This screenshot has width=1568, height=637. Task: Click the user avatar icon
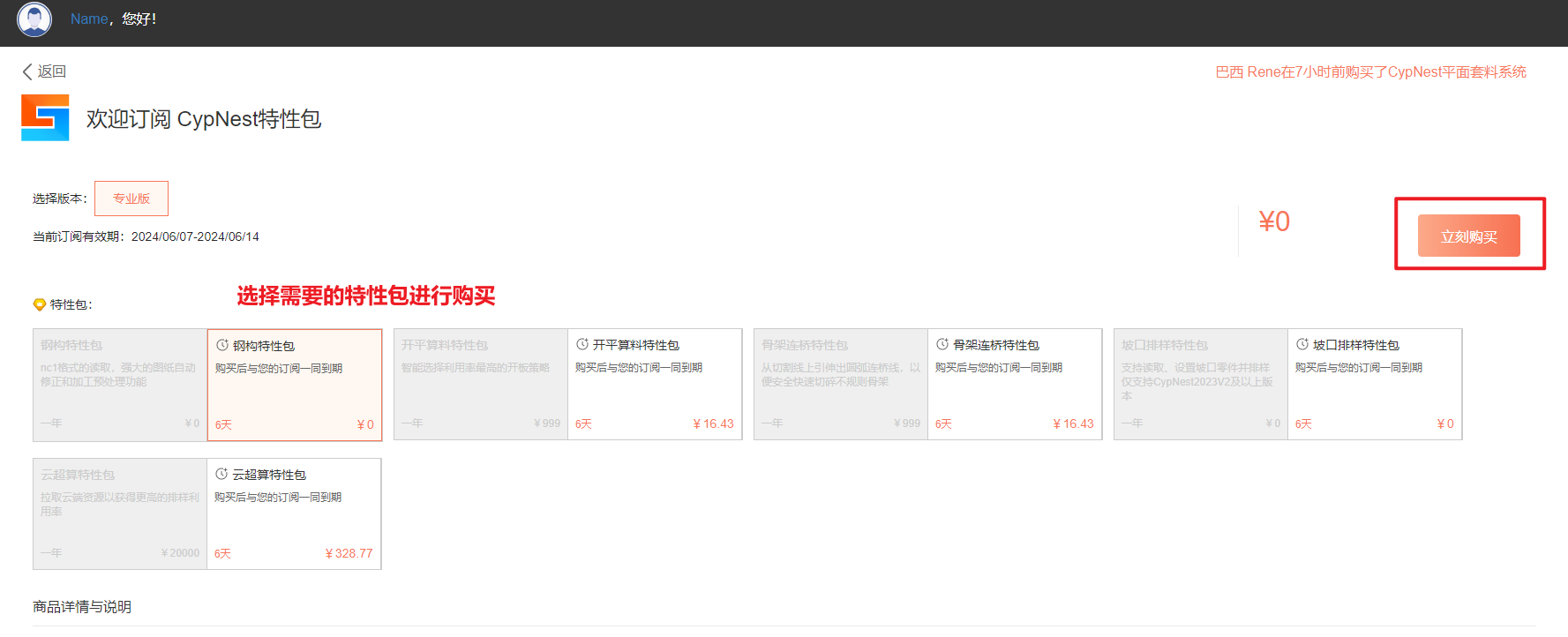click(34, 19)
